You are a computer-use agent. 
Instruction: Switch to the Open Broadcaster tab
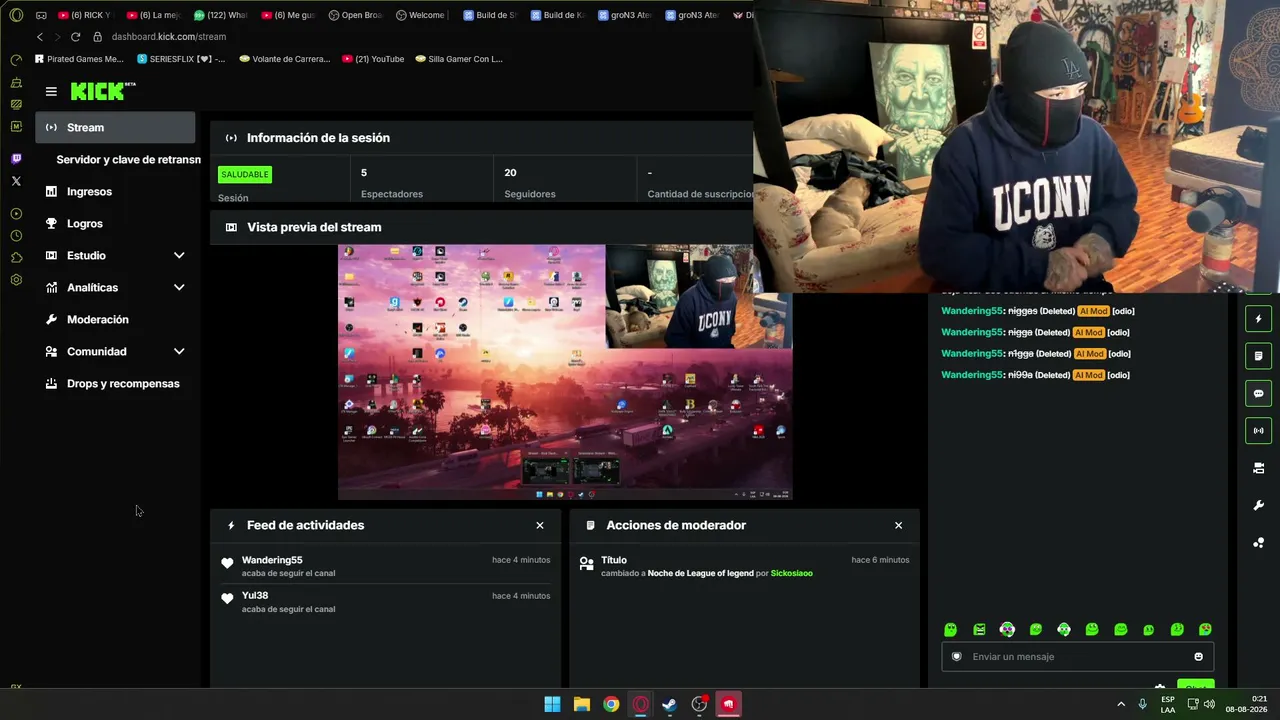click(x=355, y=15)
